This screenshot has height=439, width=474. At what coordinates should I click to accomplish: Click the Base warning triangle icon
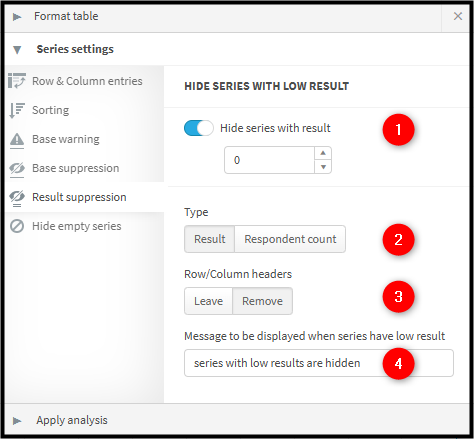click(x=17, y=140)
